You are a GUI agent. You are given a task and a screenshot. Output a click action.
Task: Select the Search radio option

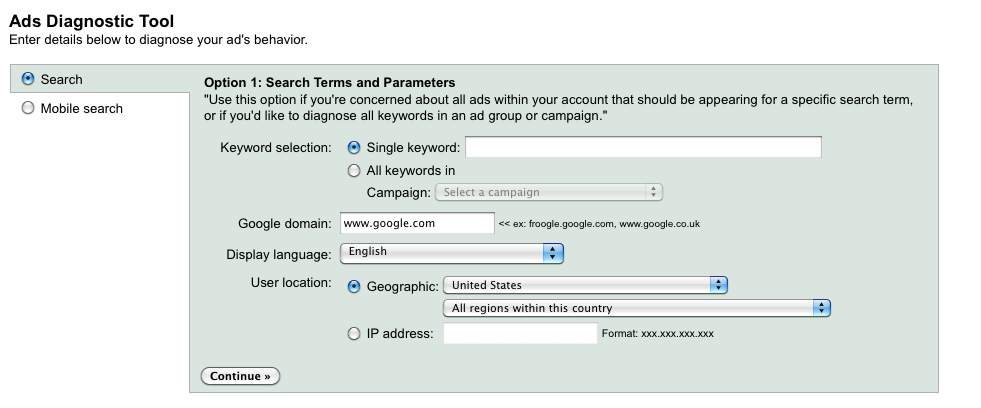pos(28,79)
